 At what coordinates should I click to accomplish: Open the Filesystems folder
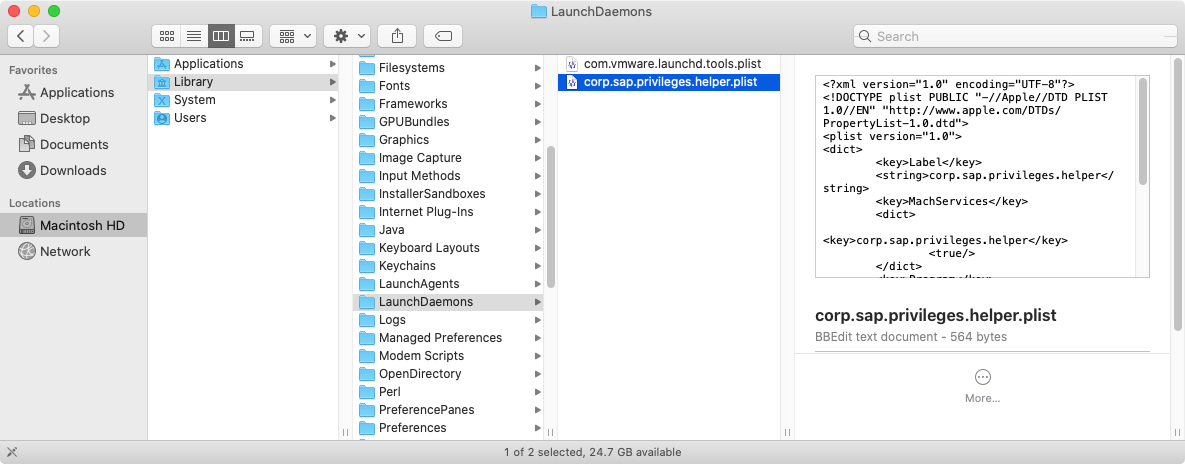tap(449, 68)
